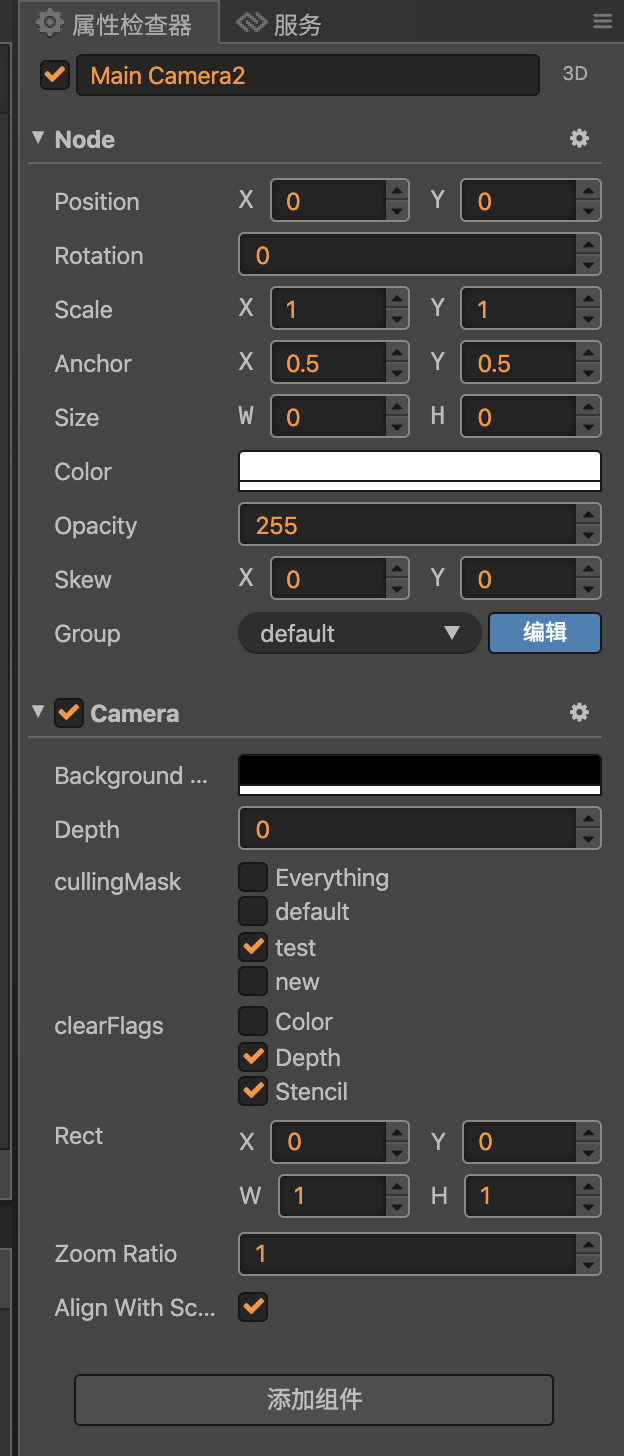Open the Group dropdown set to default
This screenshot has width=624, height=1456.
pos(359,633)
